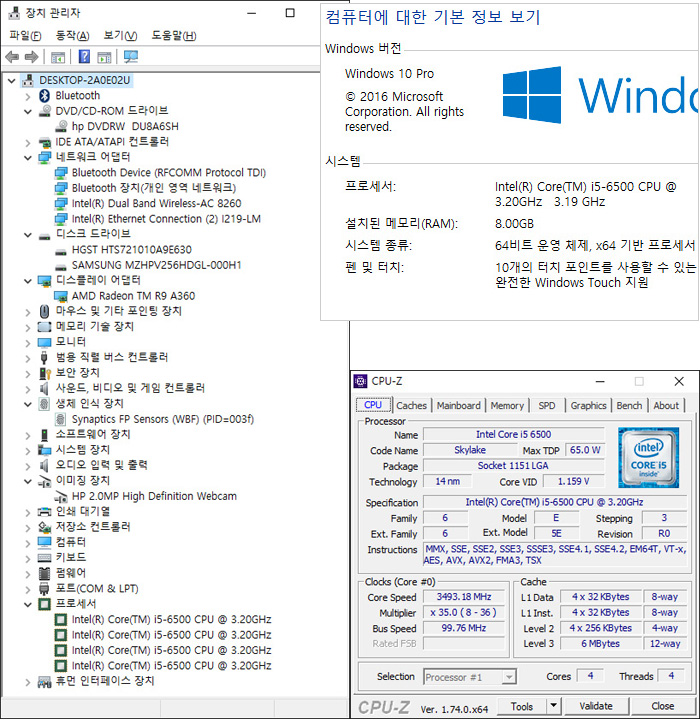Open the 도움말(H) menu
Image resolution: width=700 pixels, height=724 pixels.
[x=174, y=36]
